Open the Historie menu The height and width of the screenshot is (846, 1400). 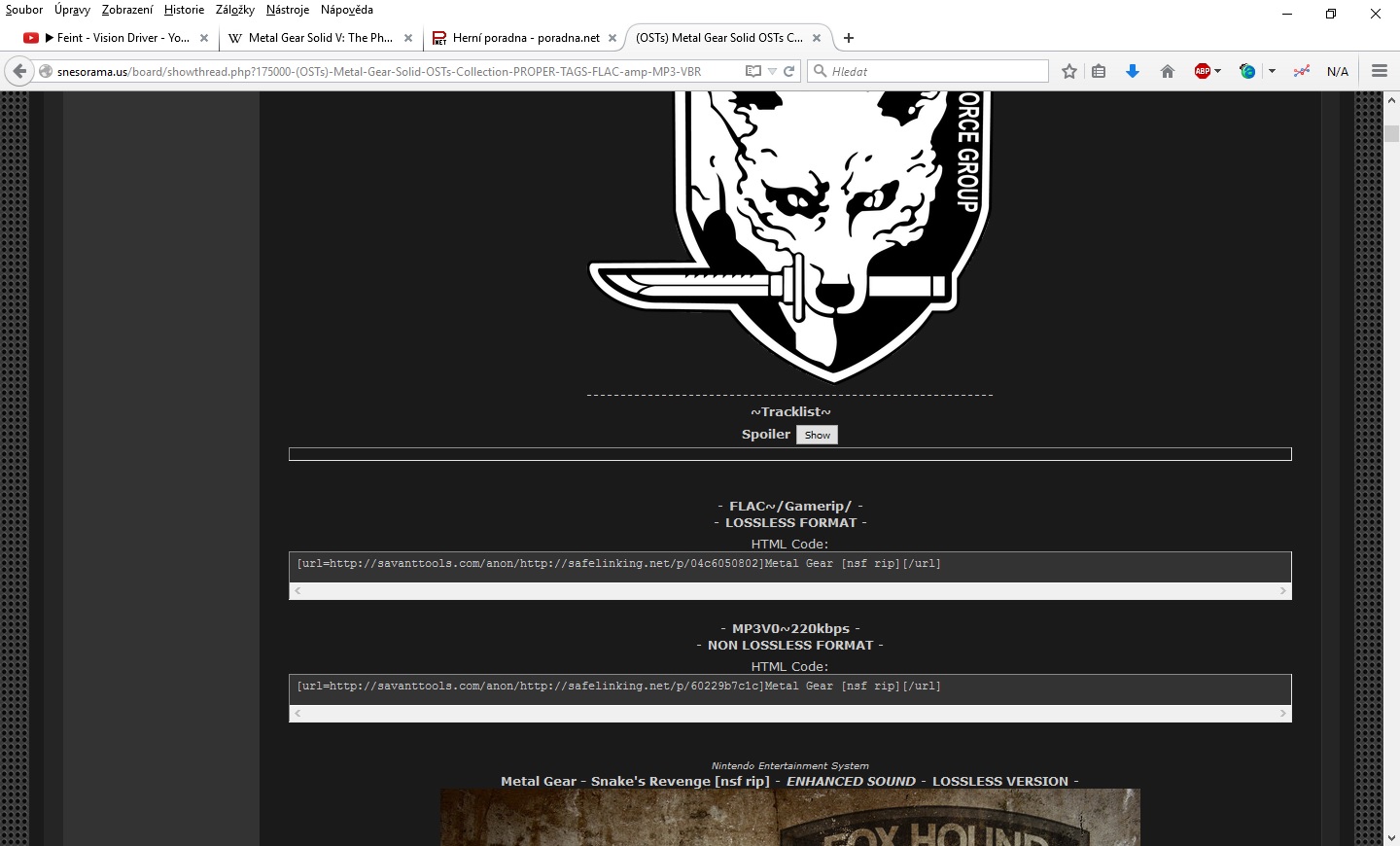point(184,10)
